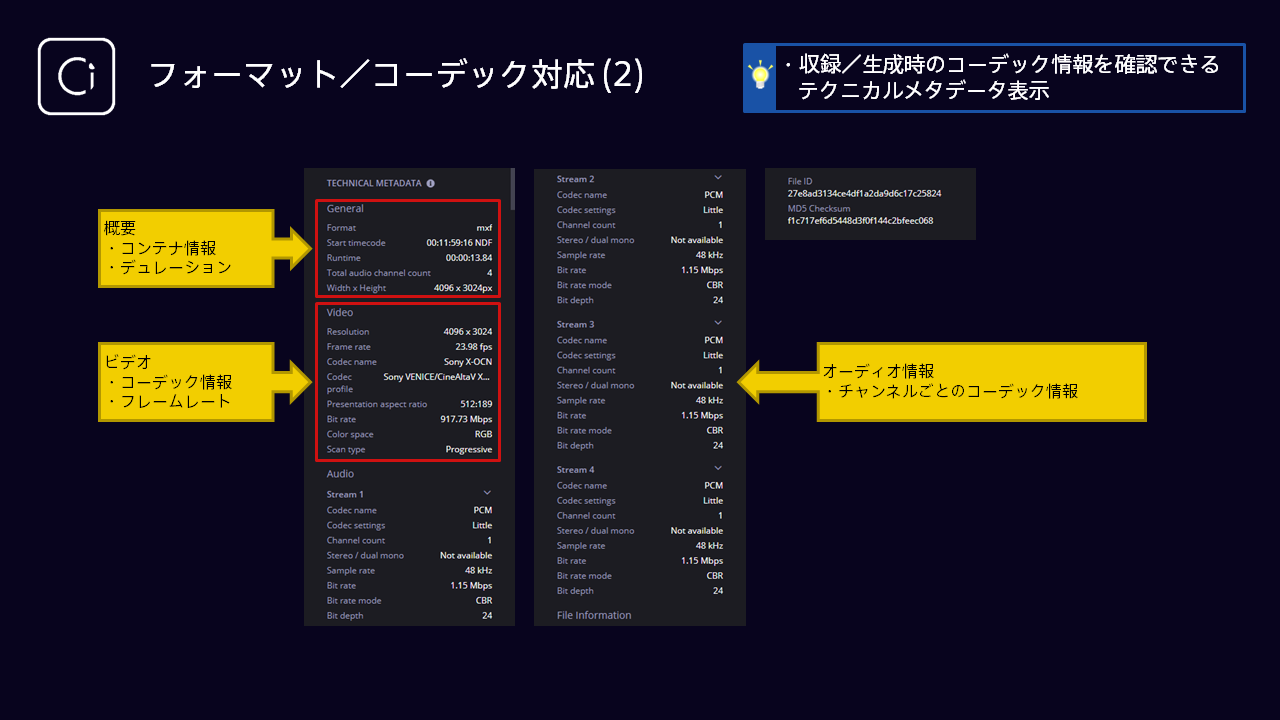The height and width of the screenshot is (720, 1280).
Task: Click the info icon beside Technical Metadata
Action: click(431, 184)
